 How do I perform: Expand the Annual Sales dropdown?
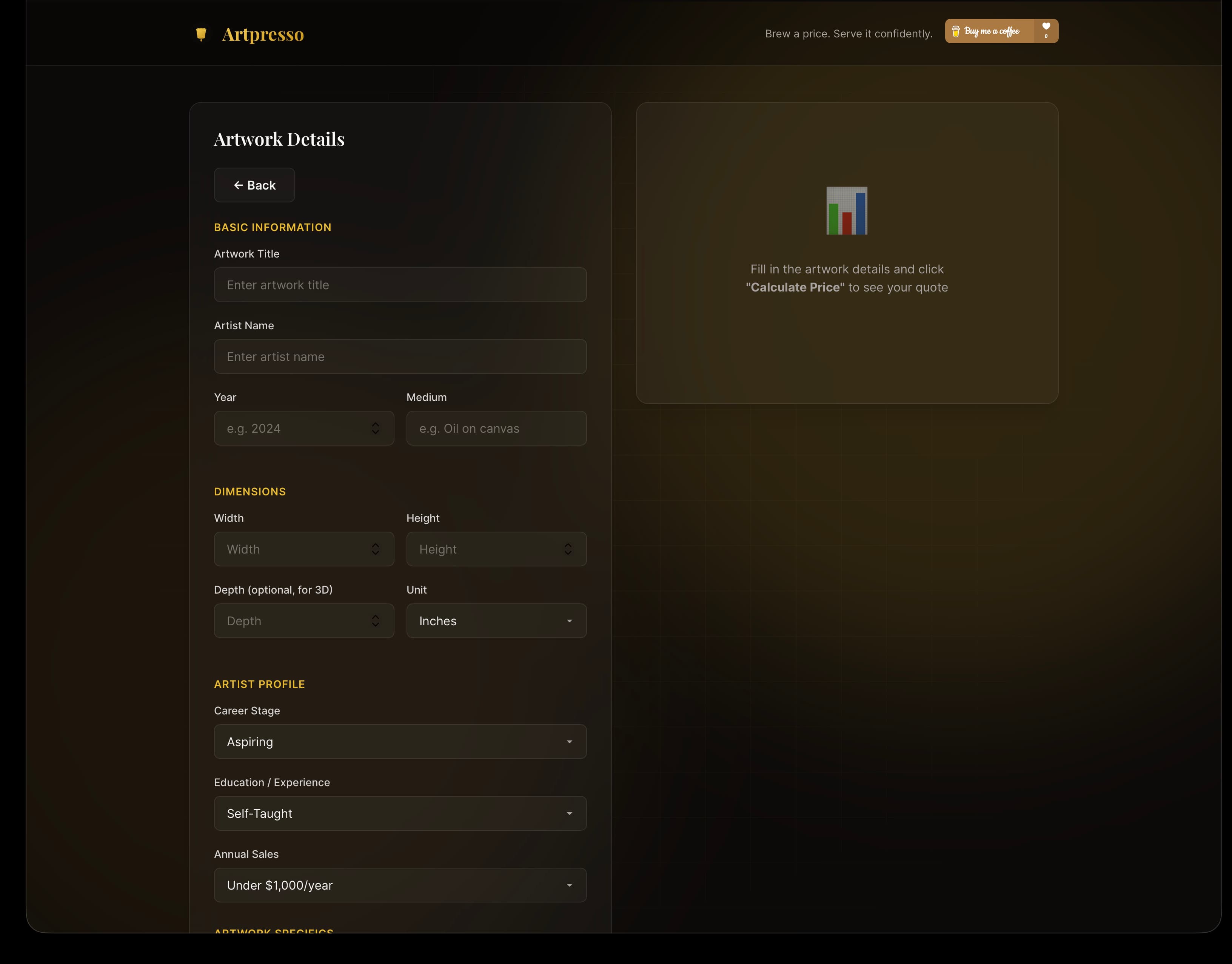(x=400, y=885)
